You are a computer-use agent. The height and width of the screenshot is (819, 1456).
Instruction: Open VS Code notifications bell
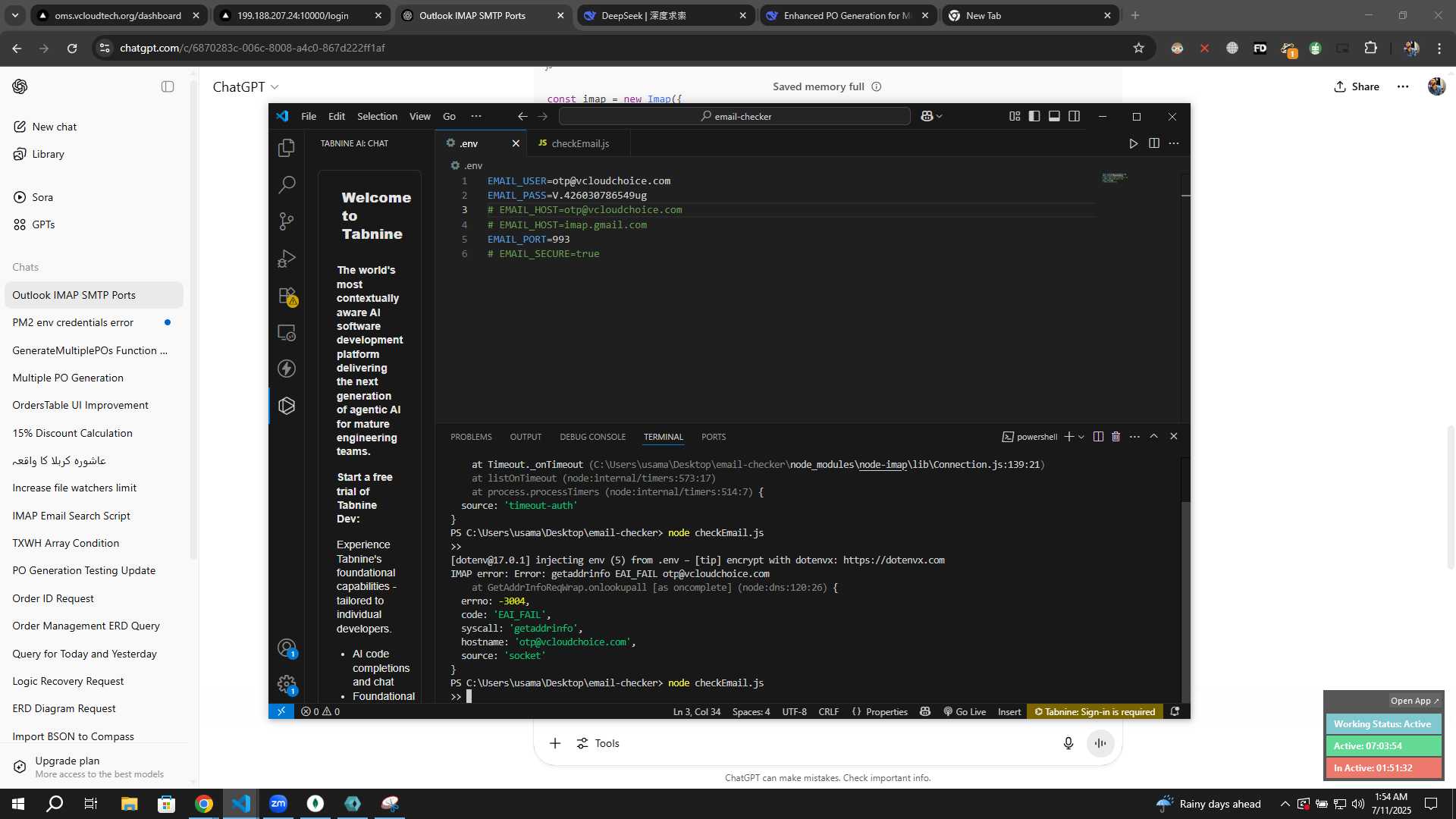coord(1175,711)
